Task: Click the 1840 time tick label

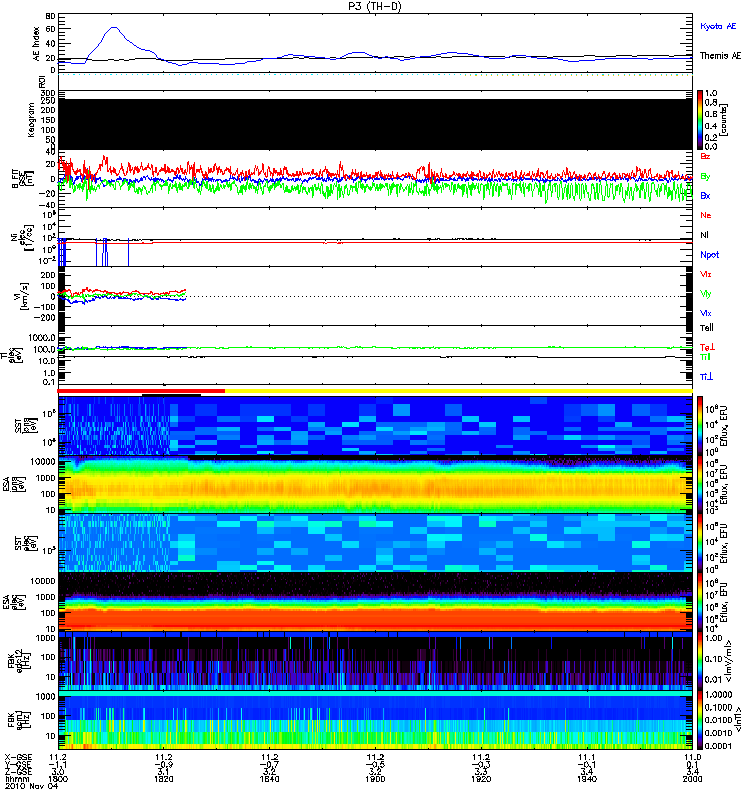Action: click(269, 779)
